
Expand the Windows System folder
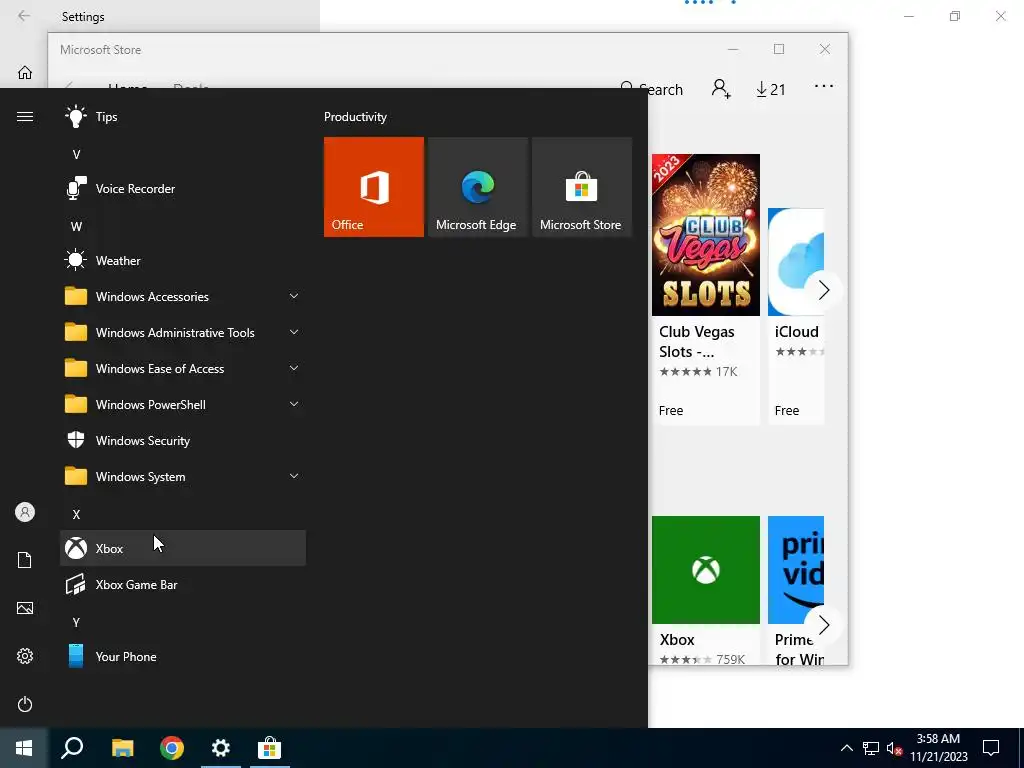click(183, 477)
